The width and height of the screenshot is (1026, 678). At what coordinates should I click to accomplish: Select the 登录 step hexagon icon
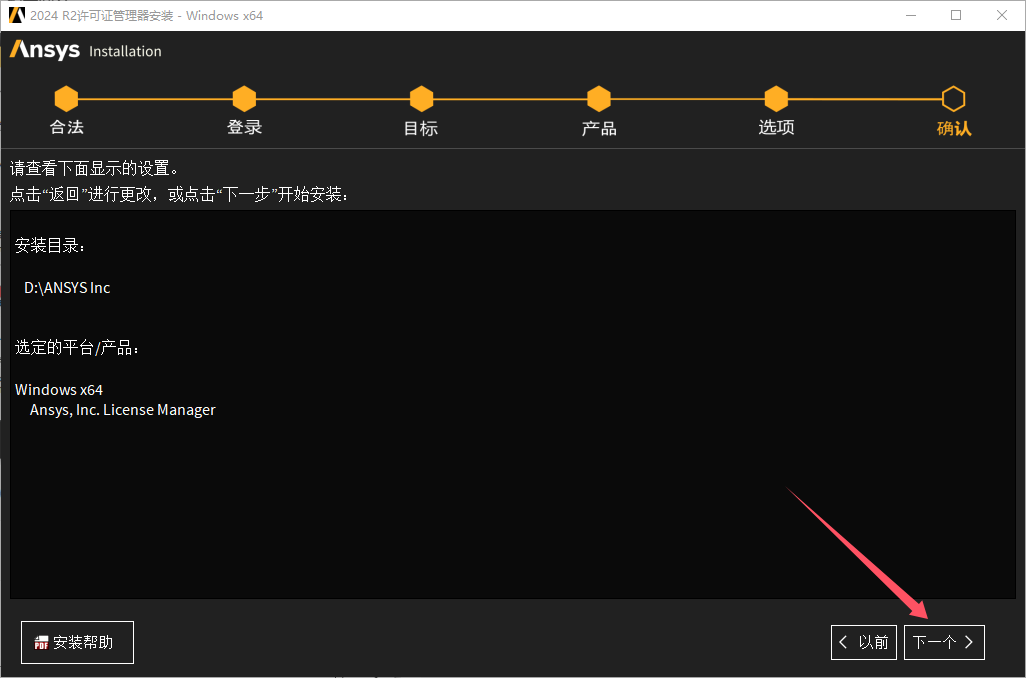(x=244, y=98)
